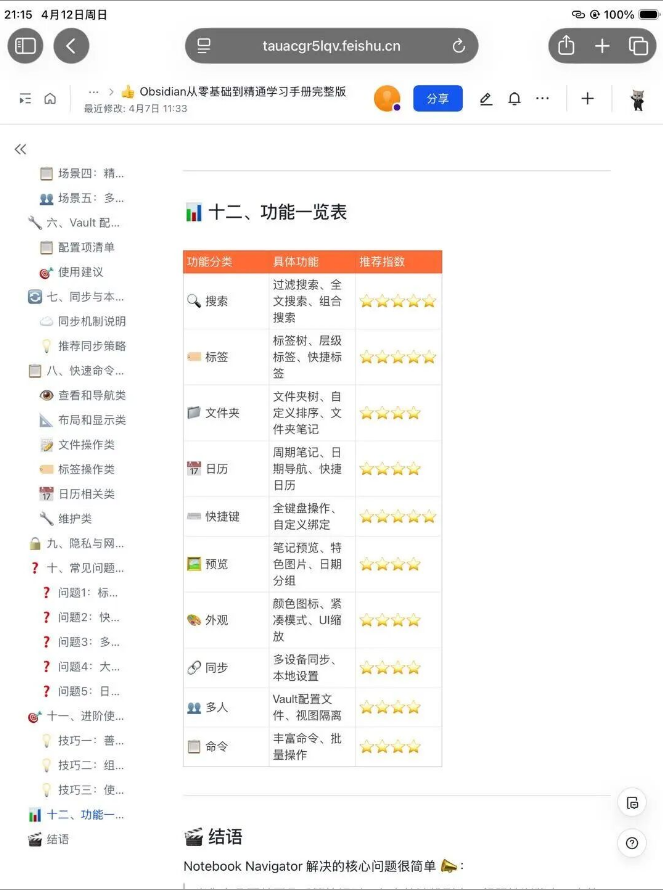Open page reader settings icon in address bar

(204, 46)
